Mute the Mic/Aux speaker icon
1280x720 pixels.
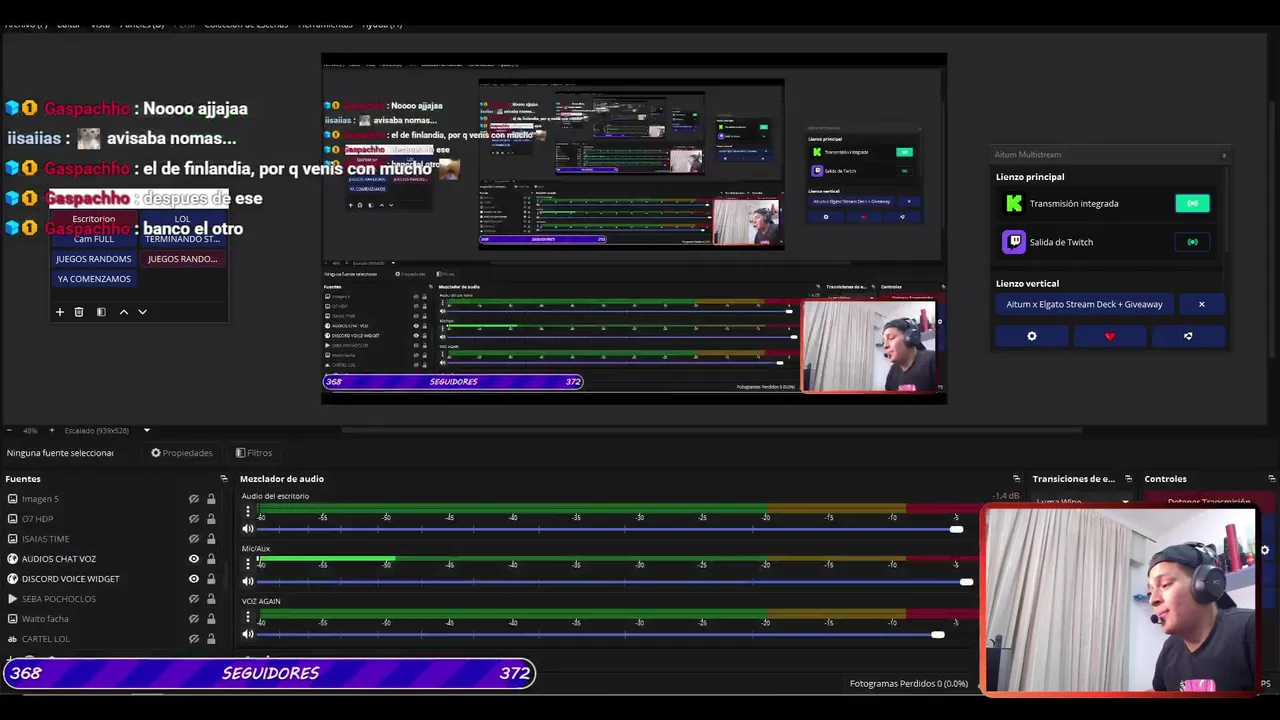click(x=248, y=582)
